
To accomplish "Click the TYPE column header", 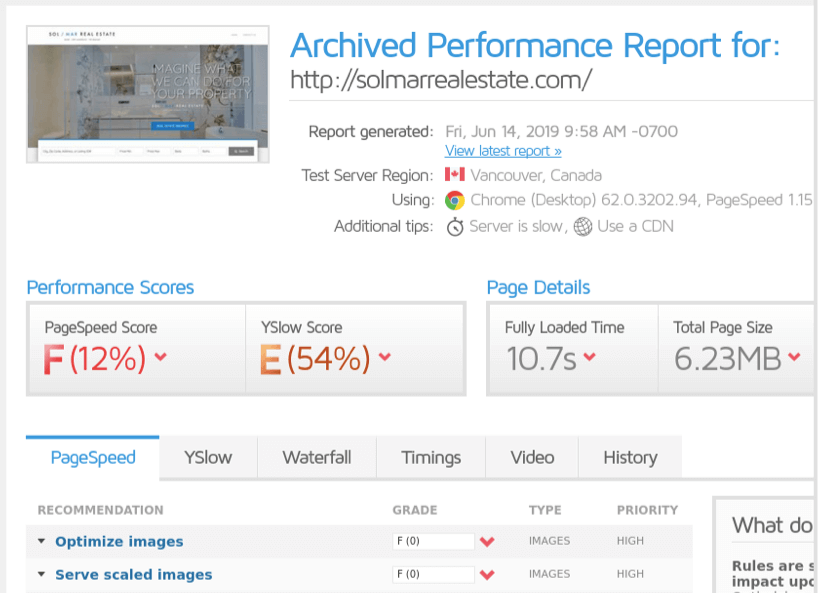I will (545, 510).
